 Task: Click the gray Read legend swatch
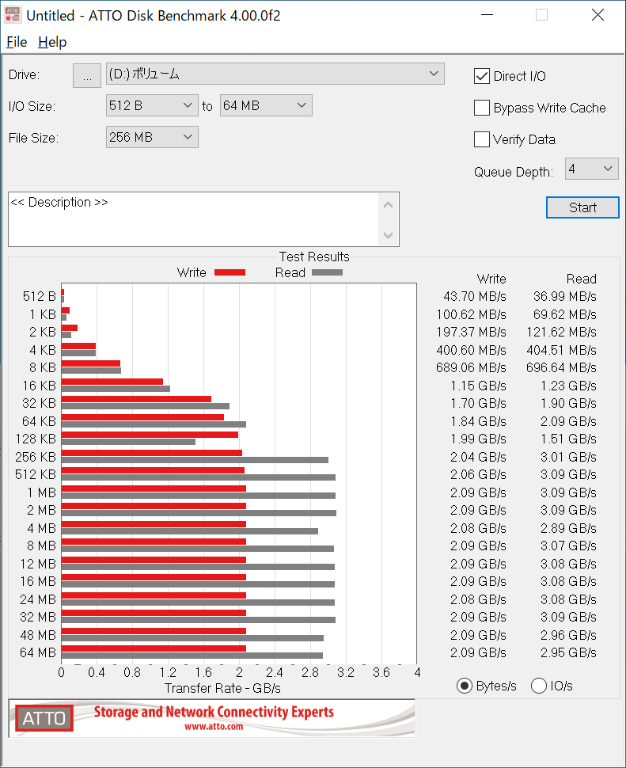click(327, 273)
